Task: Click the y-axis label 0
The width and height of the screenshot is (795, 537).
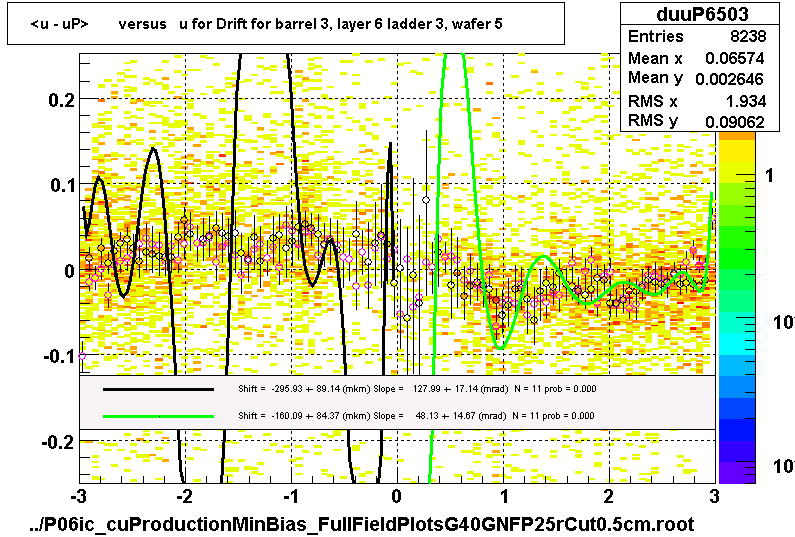Action: [x=70, y=271]
